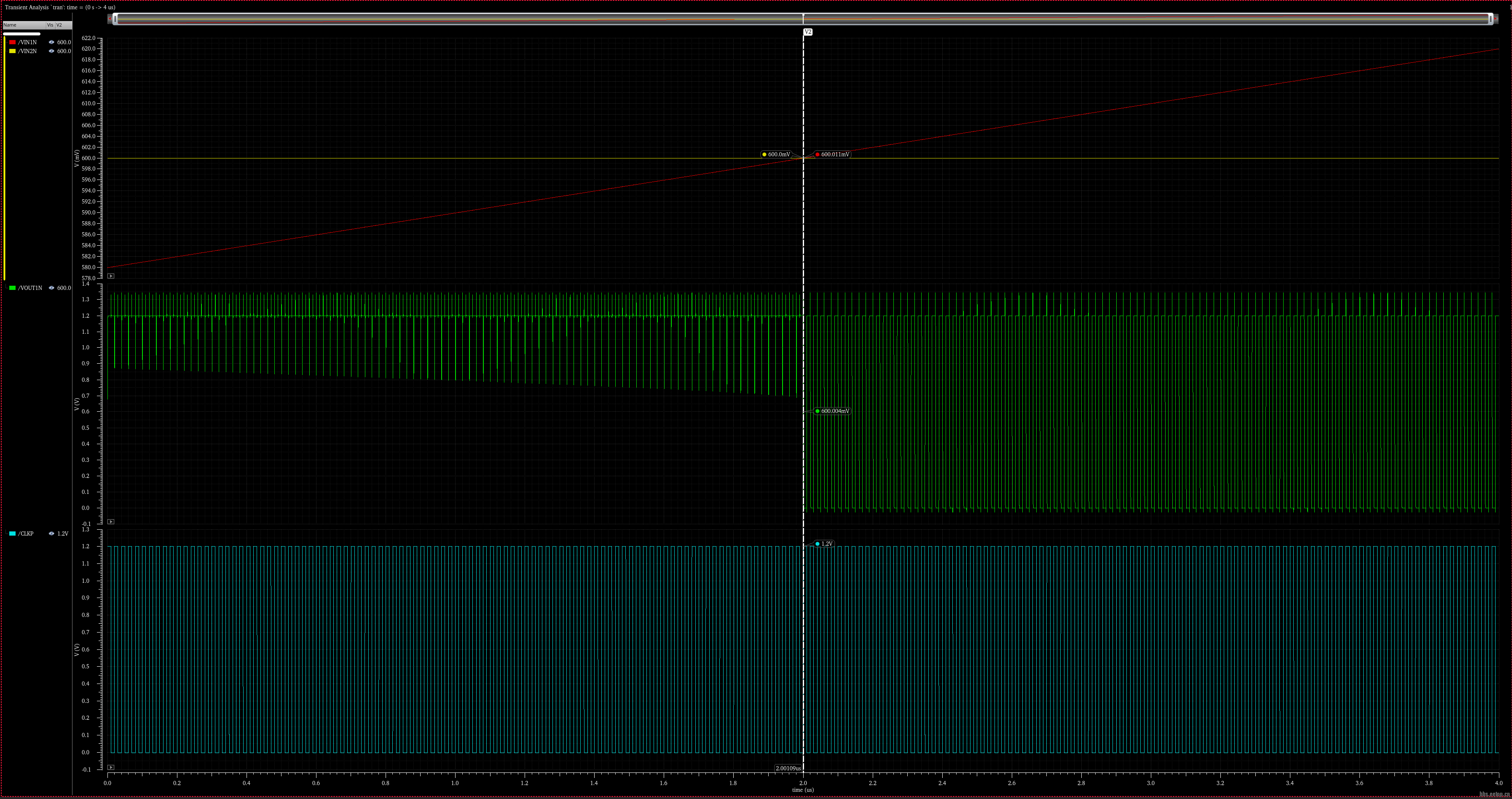1512x799 pixels.
Task: Toggle visibility of the /VIN1N trace
Action: [52, 42]
